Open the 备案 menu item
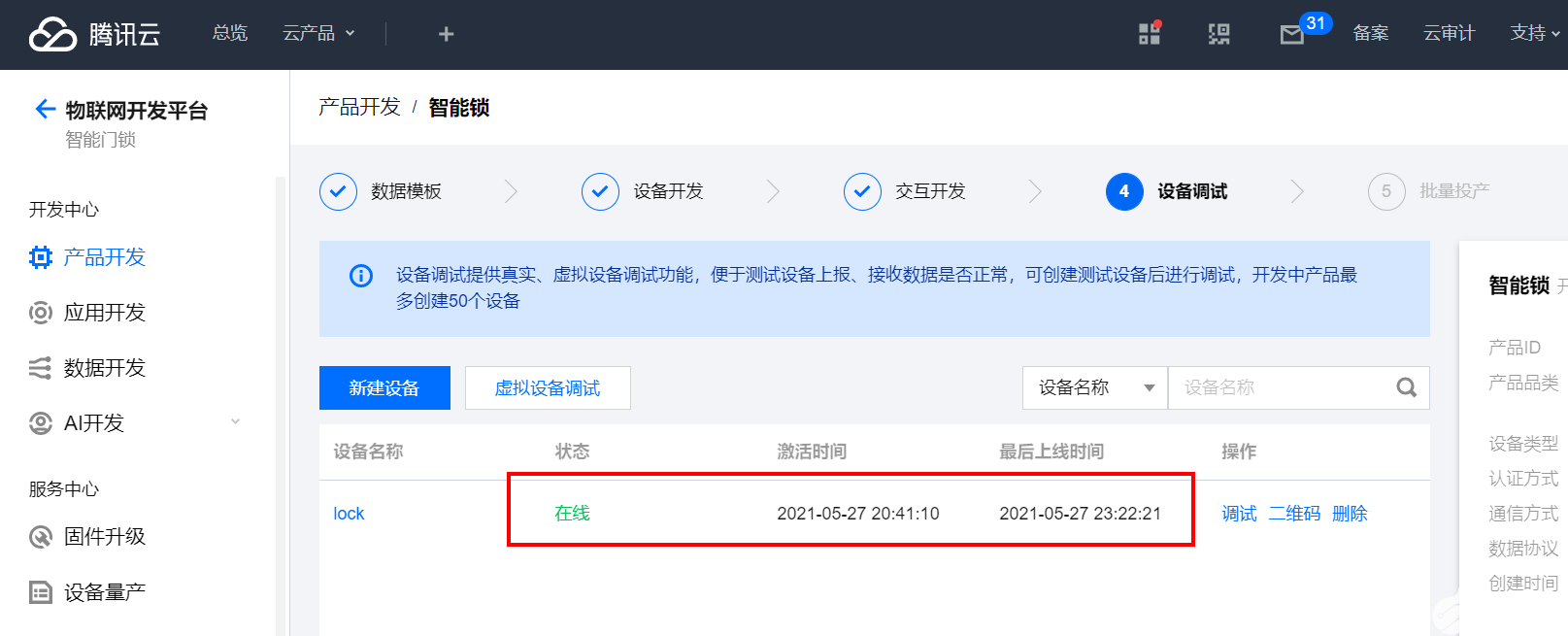The image size is (1568, 636). pyautogui.click(x=1371, y=33)
